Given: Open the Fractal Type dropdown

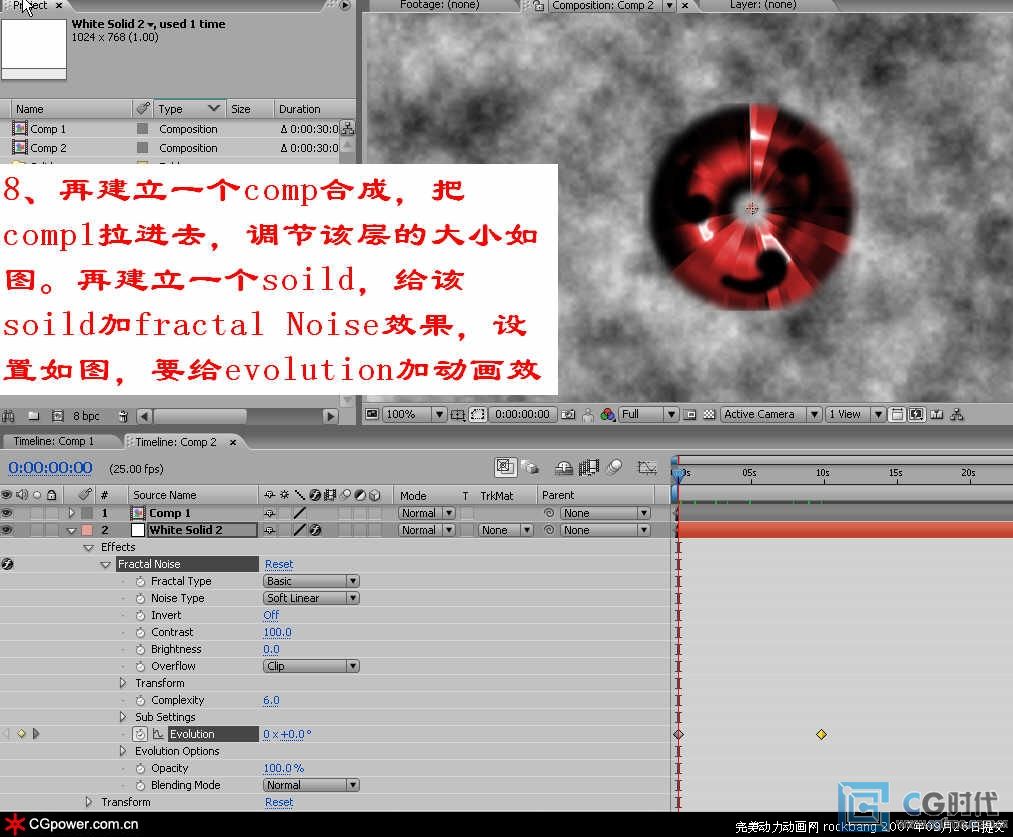Looking at the screenshot, I should pos(311,581).
